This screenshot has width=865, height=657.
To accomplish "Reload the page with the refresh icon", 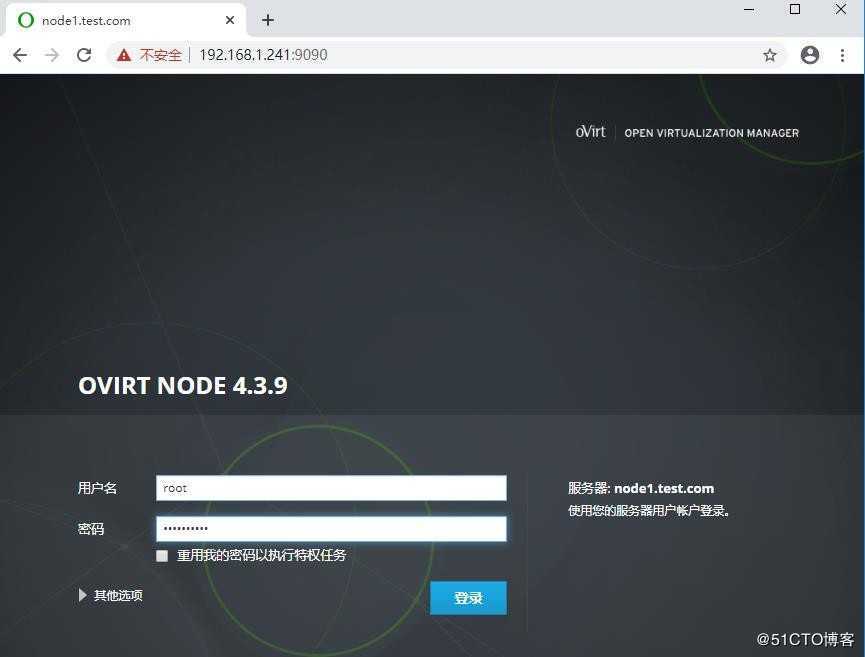I will [x=84, y=55].
